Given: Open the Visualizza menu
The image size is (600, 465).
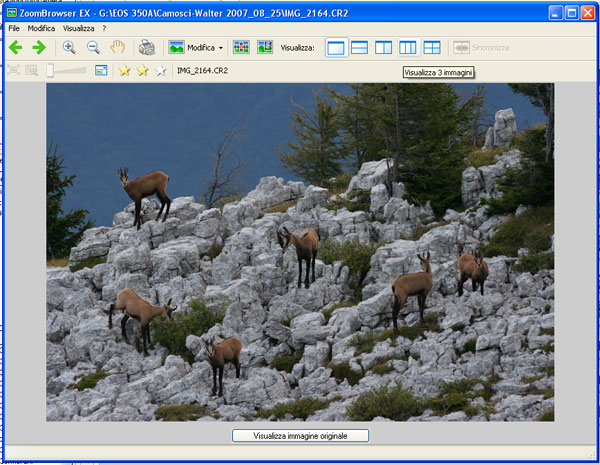Looking at the screenshot, I should pos(78,28).
